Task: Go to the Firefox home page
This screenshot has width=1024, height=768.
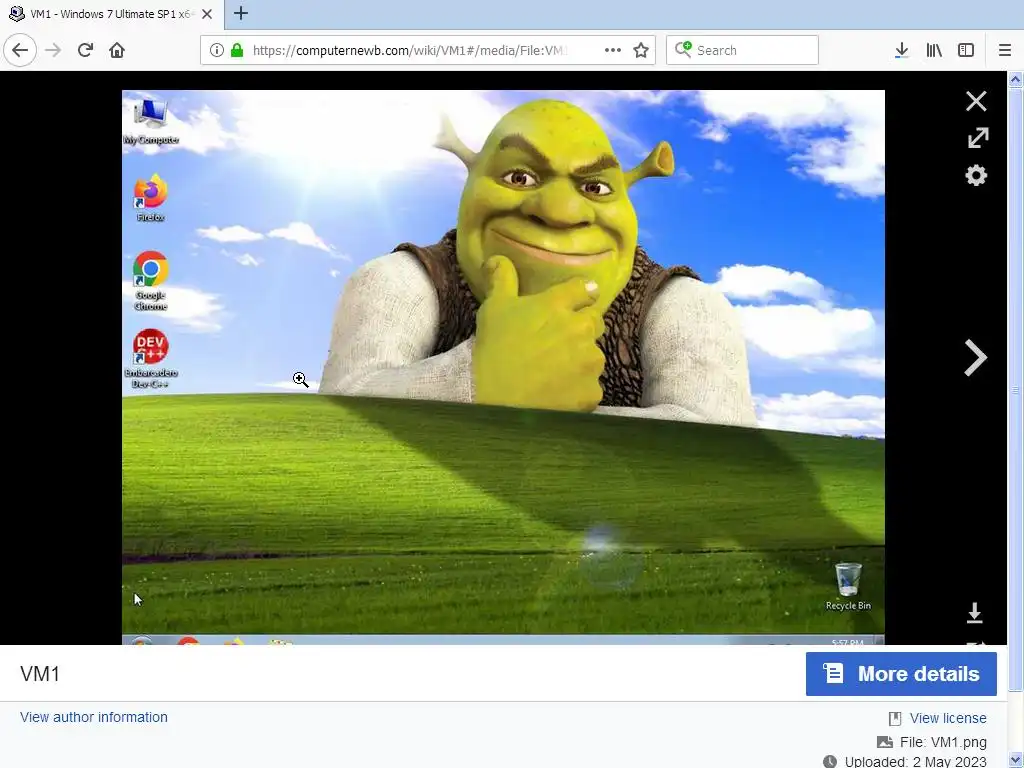Action: (x=117, y=50)
